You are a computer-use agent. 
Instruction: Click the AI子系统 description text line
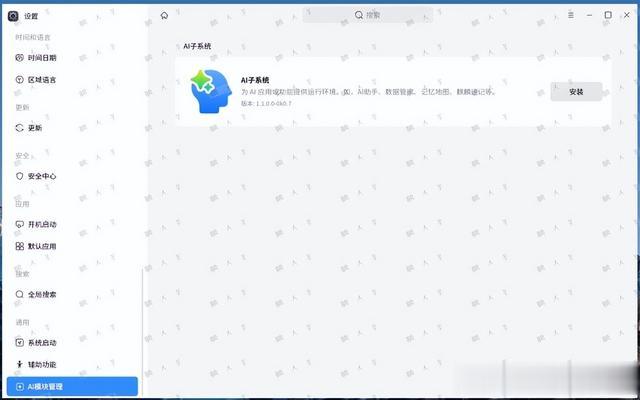pyautogui.click(x=368, y=92)
